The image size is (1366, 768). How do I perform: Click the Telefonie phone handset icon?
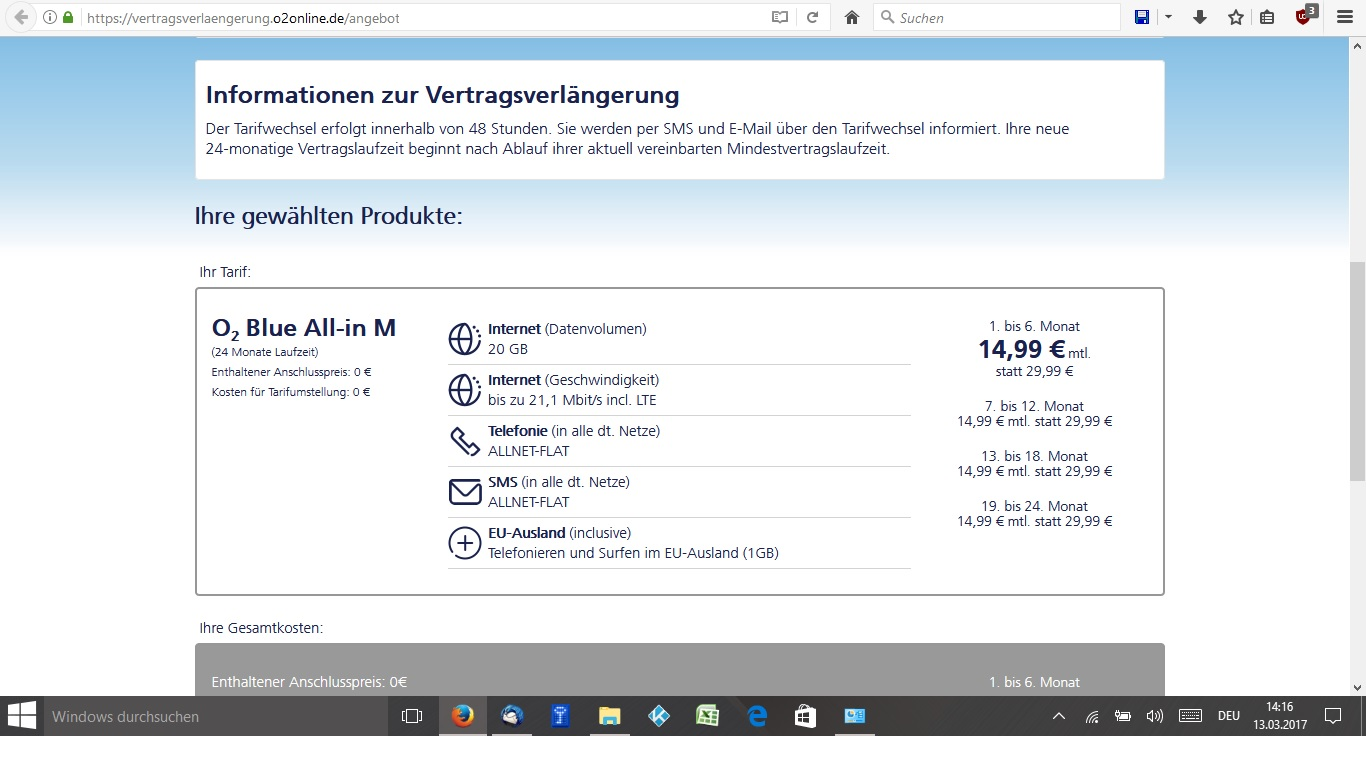click(465, 441)
